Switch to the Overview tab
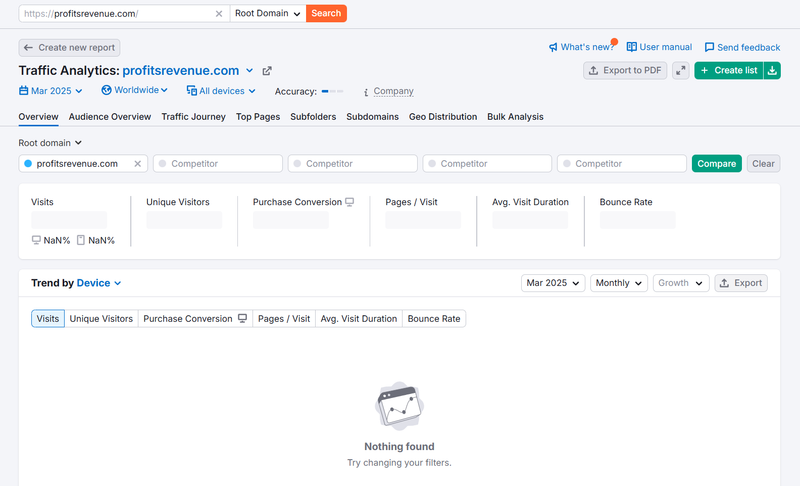 point(38,117)
